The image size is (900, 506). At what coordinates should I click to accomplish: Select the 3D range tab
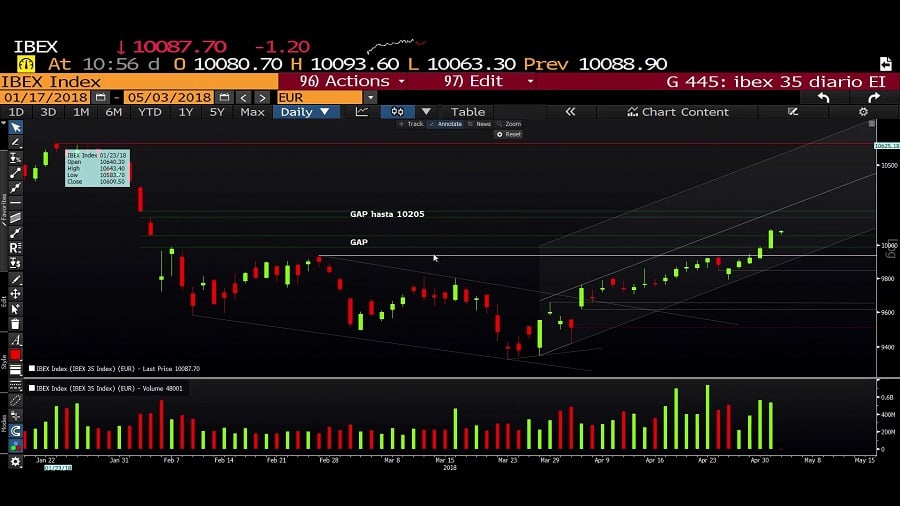pyautogui.click(x=48, y=112)
